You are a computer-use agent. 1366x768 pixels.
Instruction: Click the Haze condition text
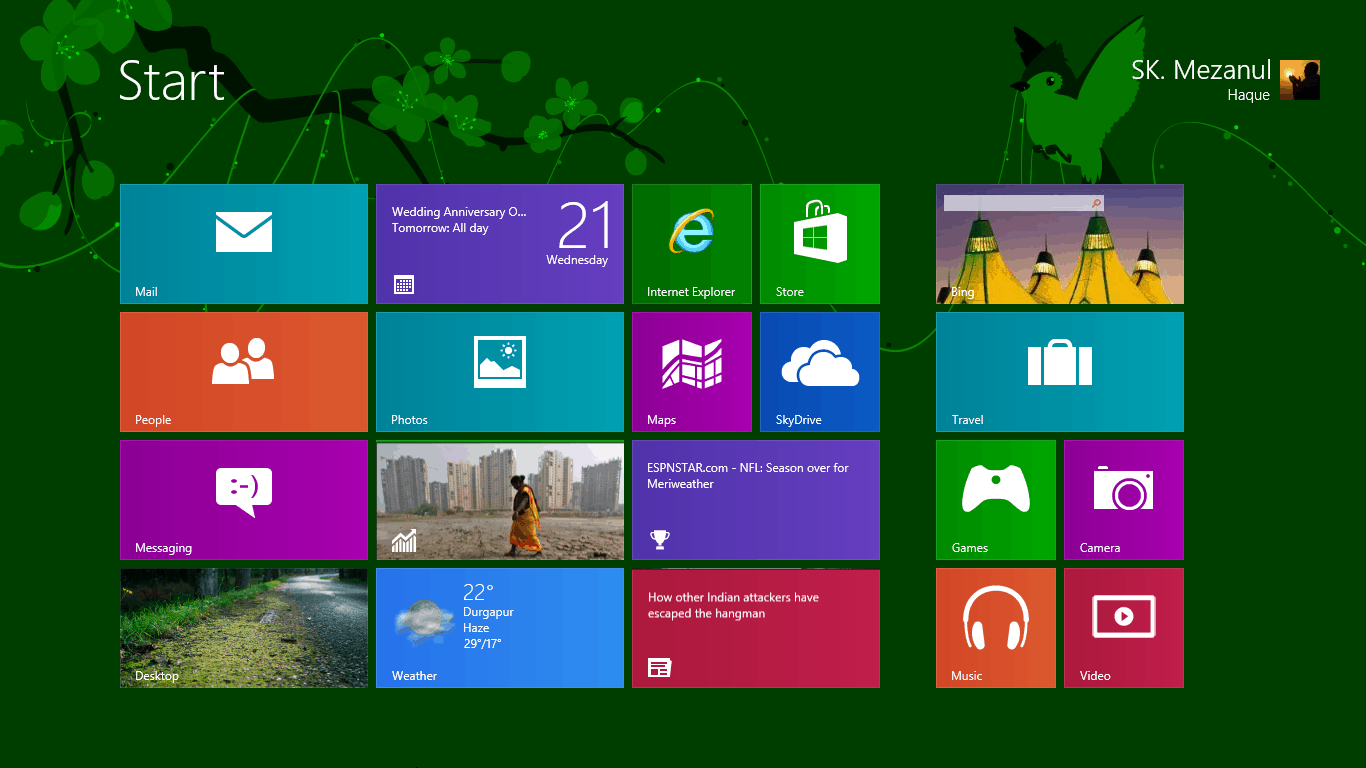(476, 628)
